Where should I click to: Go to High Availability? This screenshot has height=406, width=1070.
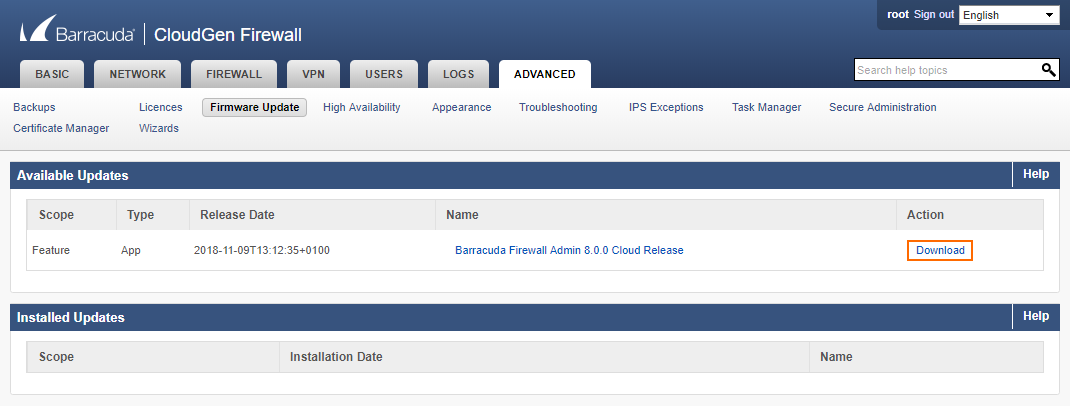pyautogui.click(x=362, y=107)
